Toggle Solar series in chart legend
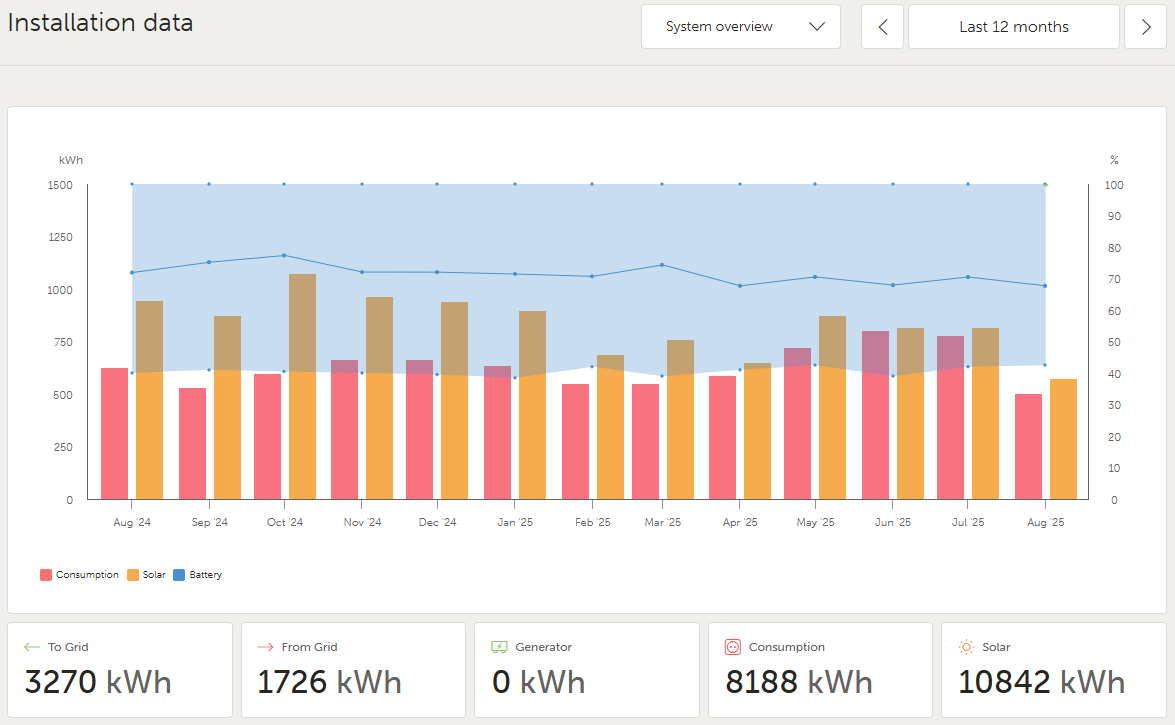This screenshot has height=725, width=1175. 146,575
